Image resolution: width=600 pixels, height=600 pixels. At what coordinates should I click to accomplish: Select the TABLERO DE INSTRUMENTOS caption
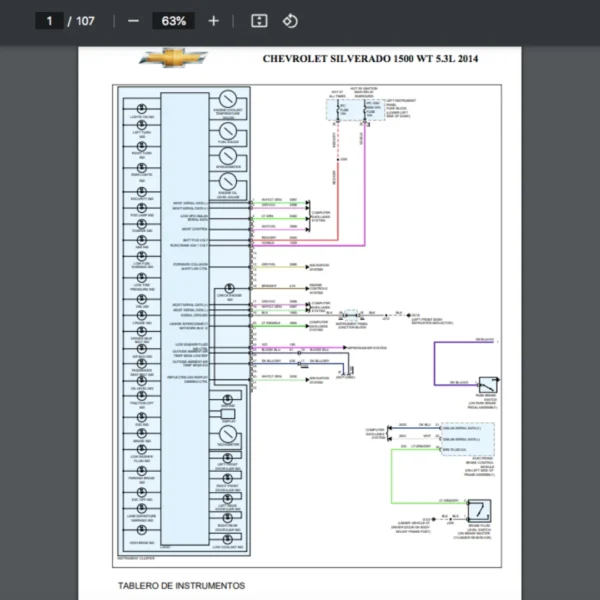[180, 585]
